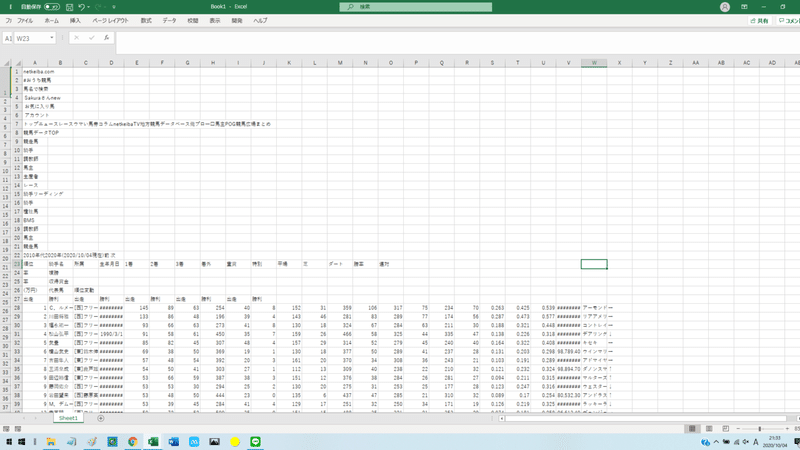The image size is (800, 450).
Task: Click the horizontal scrollbar track
Action: (646, 418)
